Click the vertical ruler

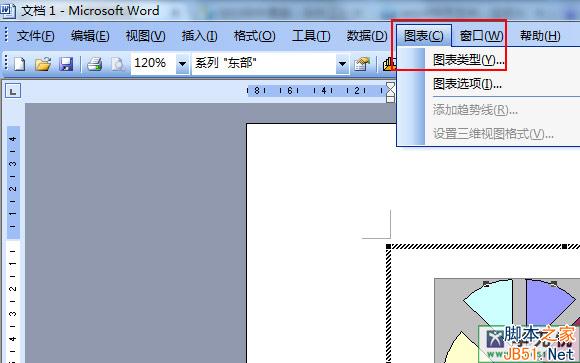(13, 244)
